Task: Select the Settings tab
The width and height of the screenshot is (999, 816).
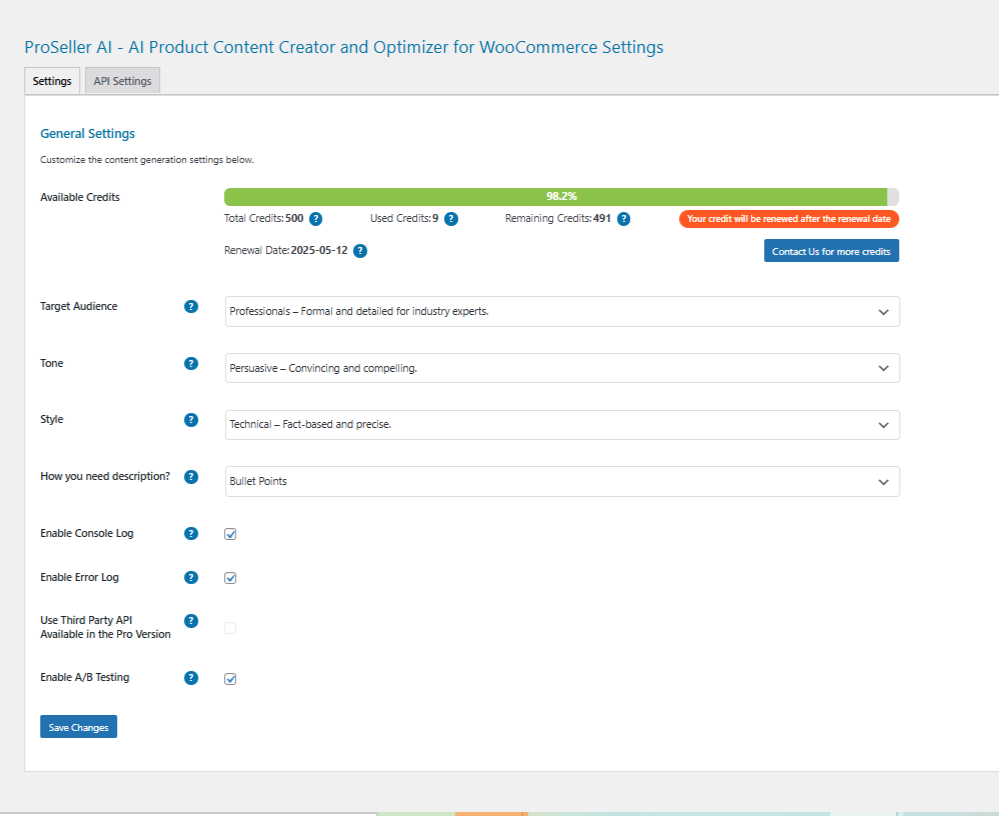Action: click(x=52, y=81)
